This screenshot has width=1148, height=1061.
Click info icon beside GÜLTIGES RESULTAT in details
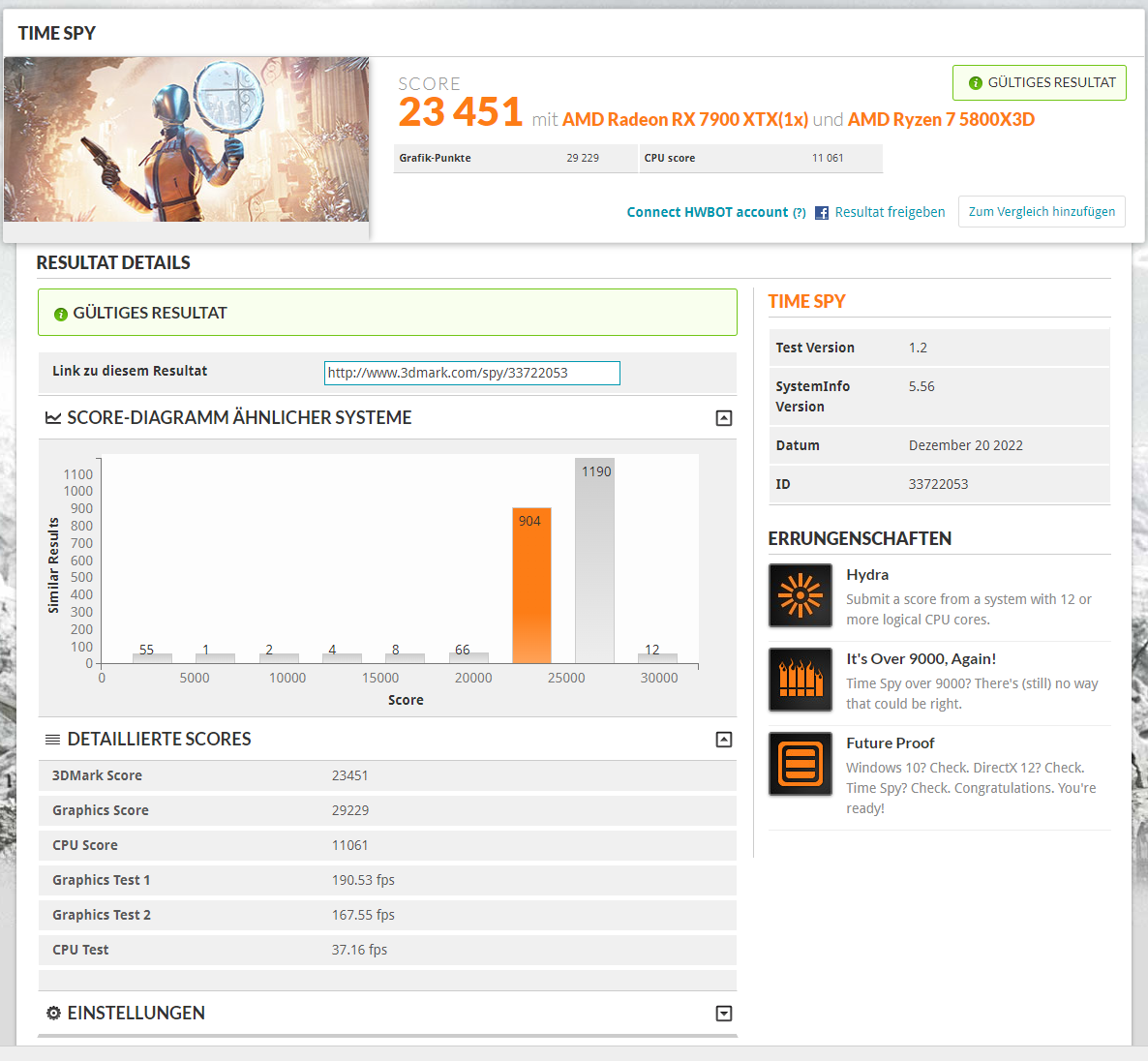(61, 314)
